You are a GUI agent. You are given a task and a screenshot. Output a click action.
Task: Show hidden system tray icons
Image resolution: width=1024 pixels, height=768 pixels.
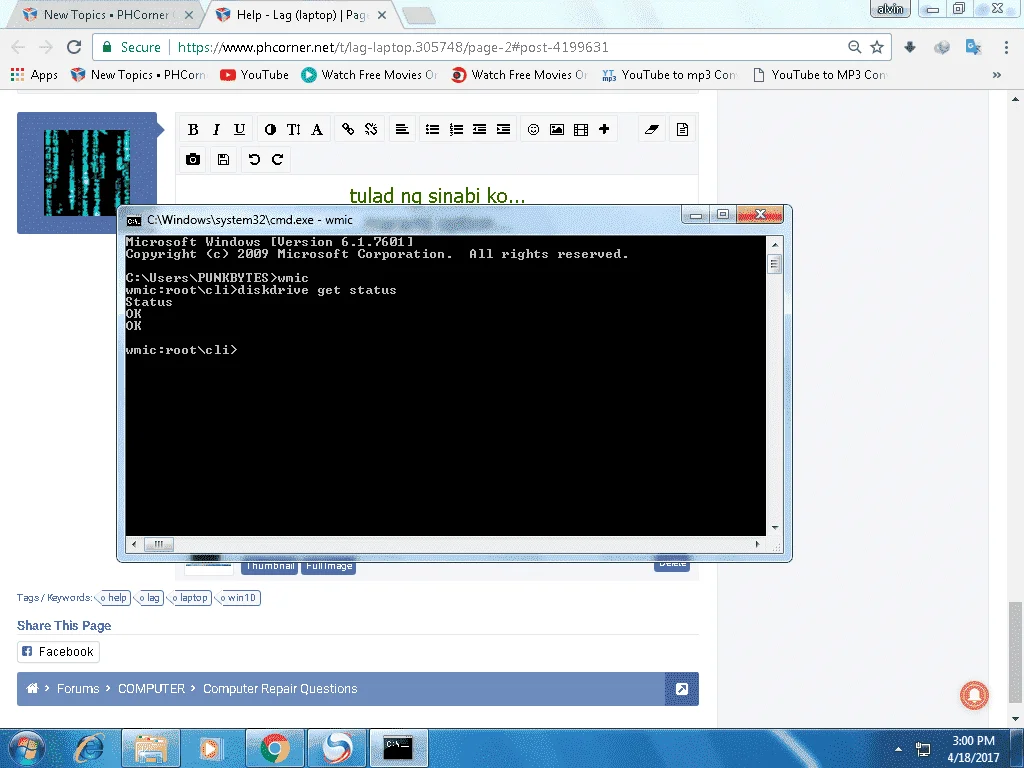[x=899, y=749]
